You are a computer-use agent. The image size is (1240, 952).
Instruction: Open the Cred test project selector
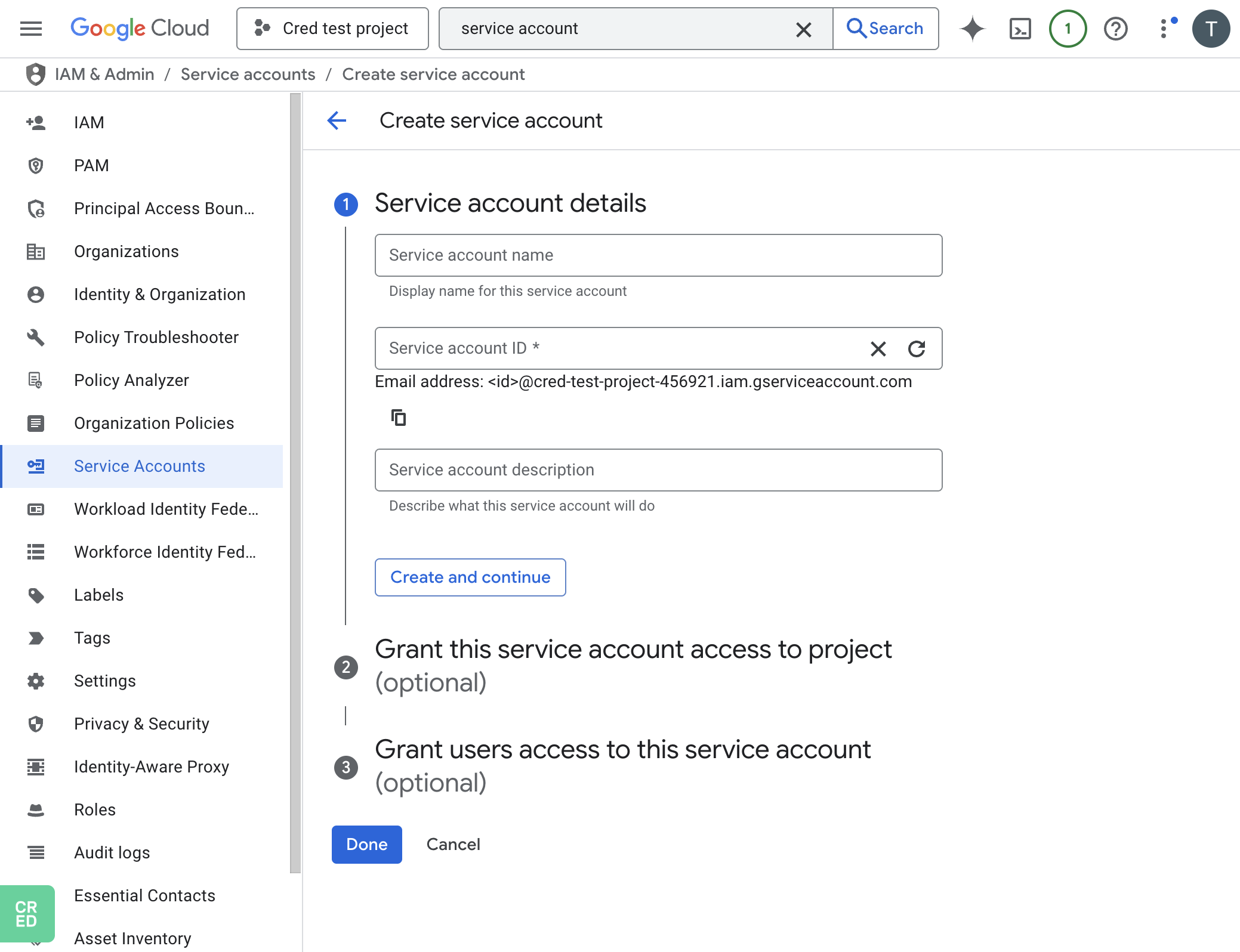pyautogui.click(x=332, y=29)
